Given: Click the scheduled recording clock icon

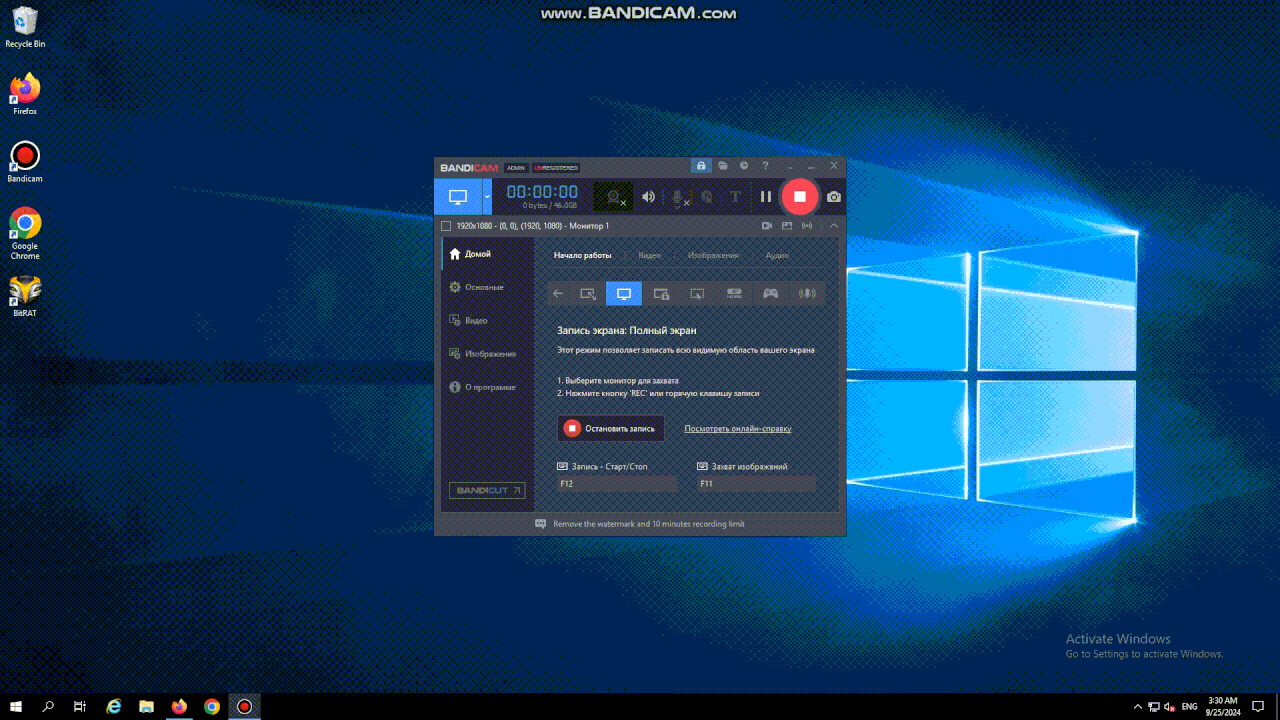Looking at the screenshot, I should (x=744, y=166).
